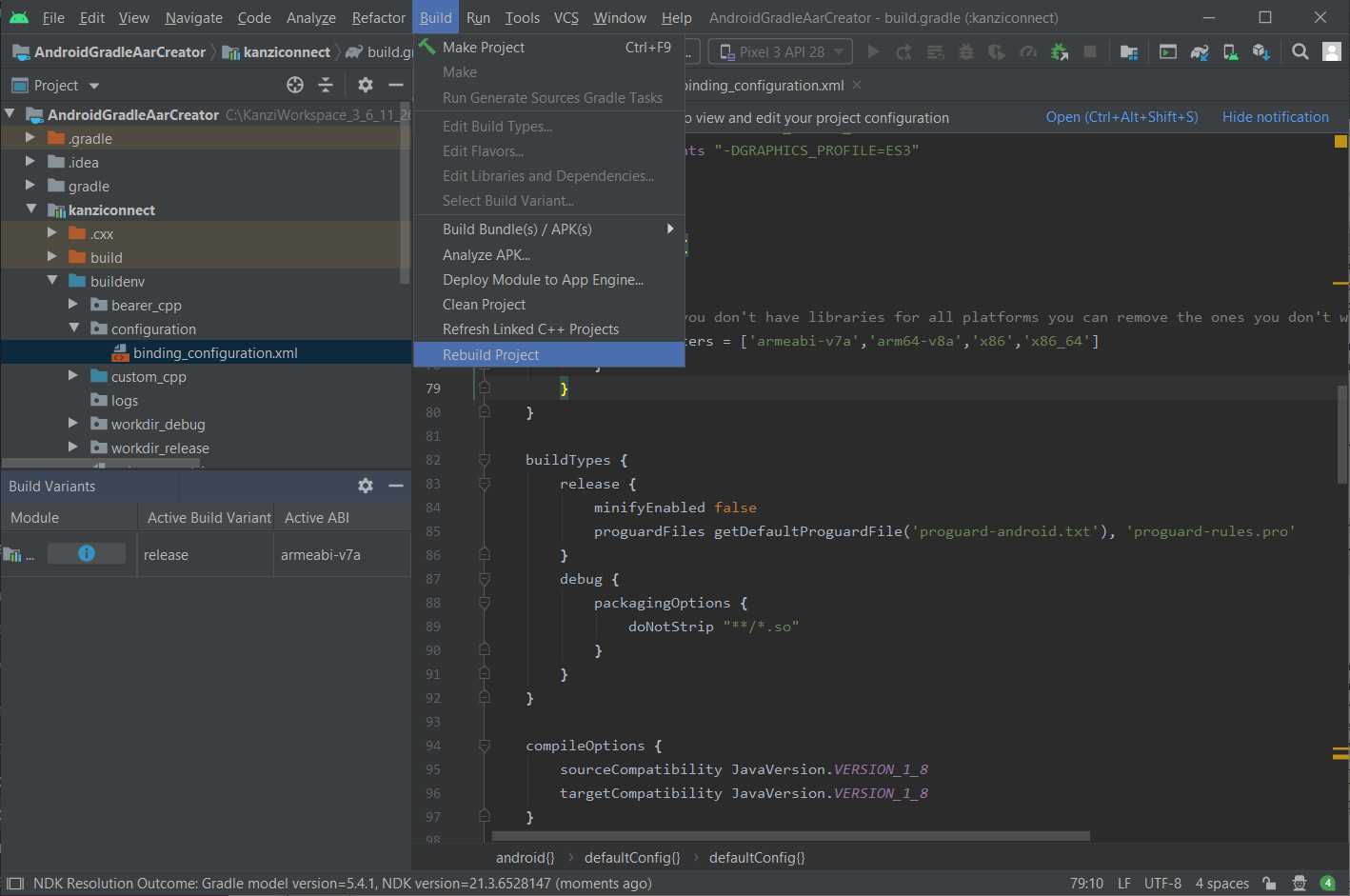
Task: Select the Debug app icon
Action: pos(964,51)
